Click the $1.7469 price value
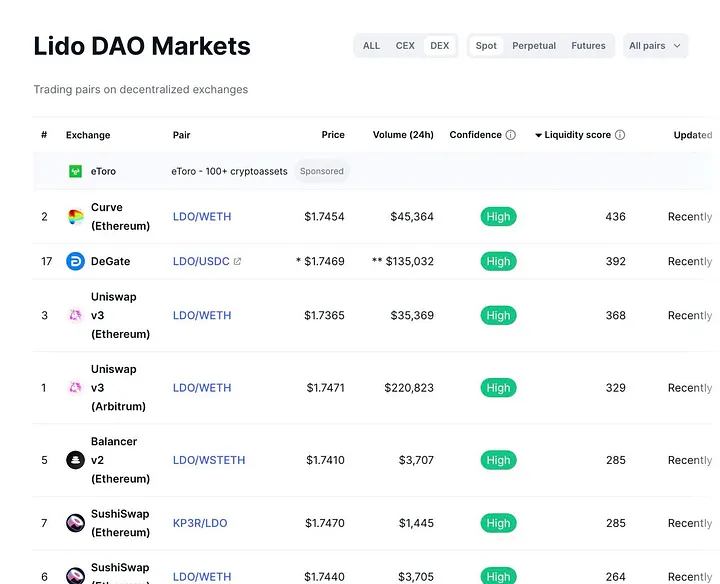 (x=324, y=261)
